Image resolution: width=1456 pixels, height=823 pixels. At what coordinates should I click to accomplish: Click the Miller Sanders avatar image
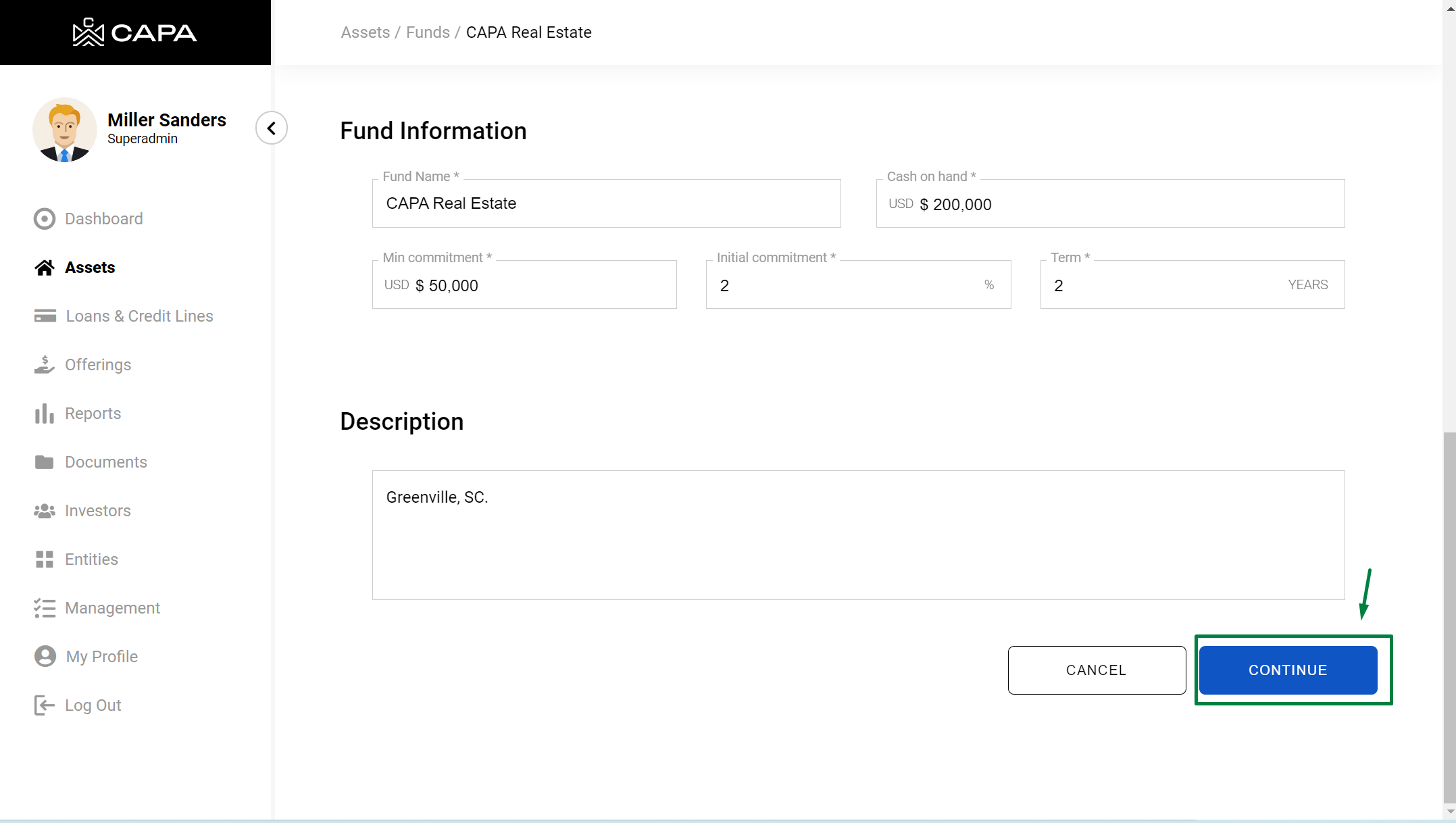[65, 130]
